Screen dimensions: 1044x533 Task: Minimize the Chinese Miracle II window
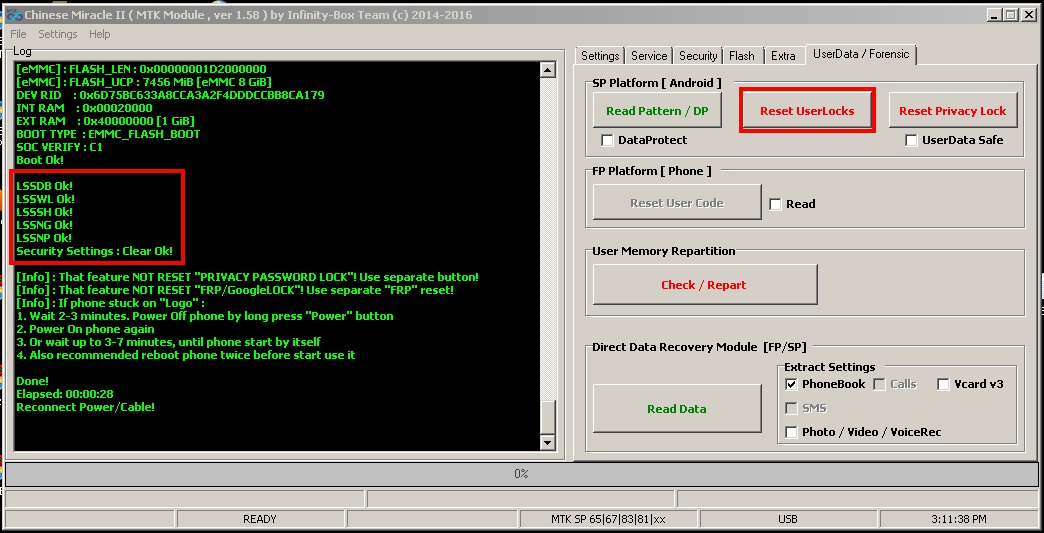(x=995, y=14)
